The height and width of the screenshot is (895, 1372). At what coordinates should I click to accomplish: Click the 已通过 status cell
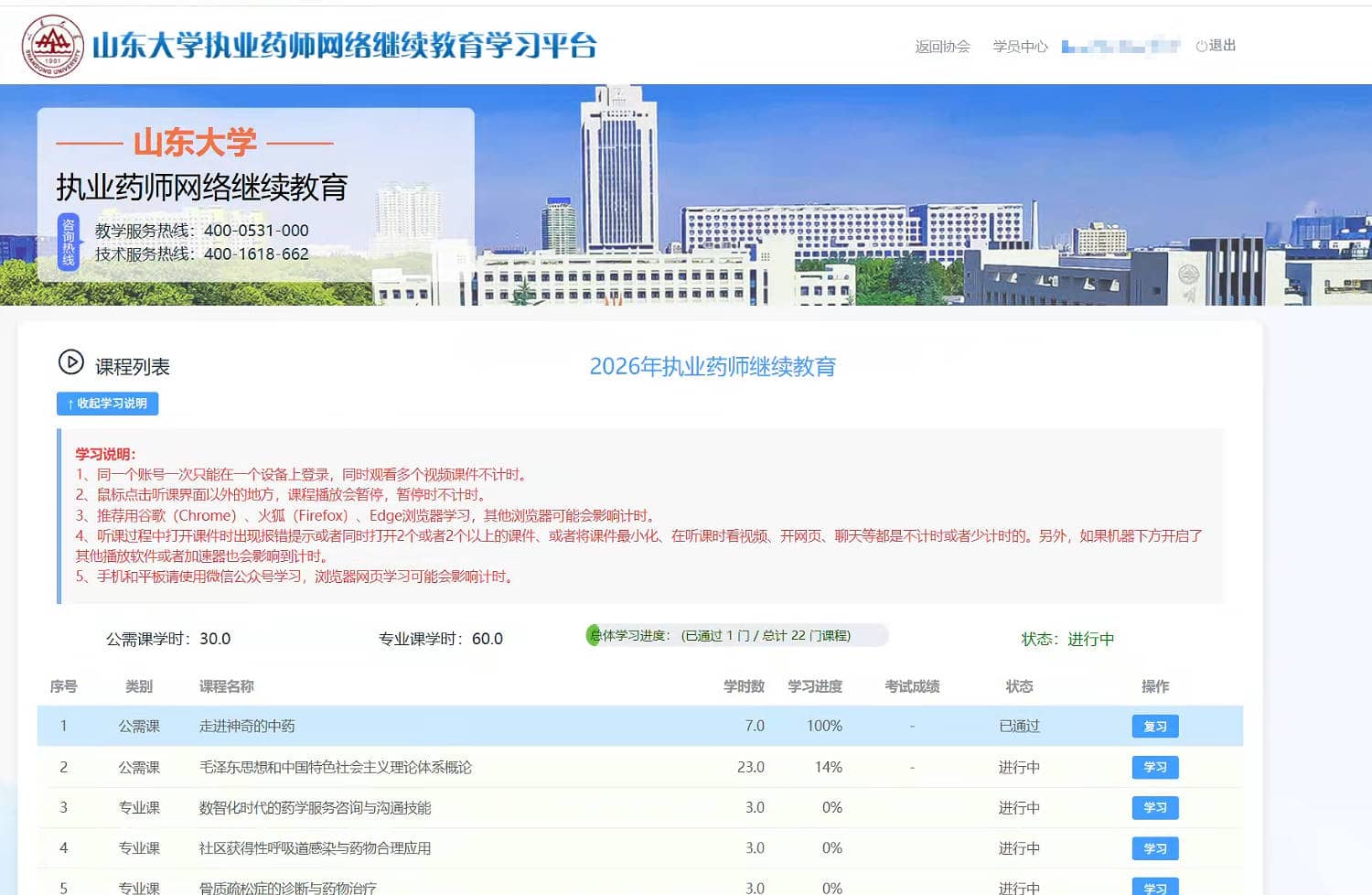(1019, 727)
